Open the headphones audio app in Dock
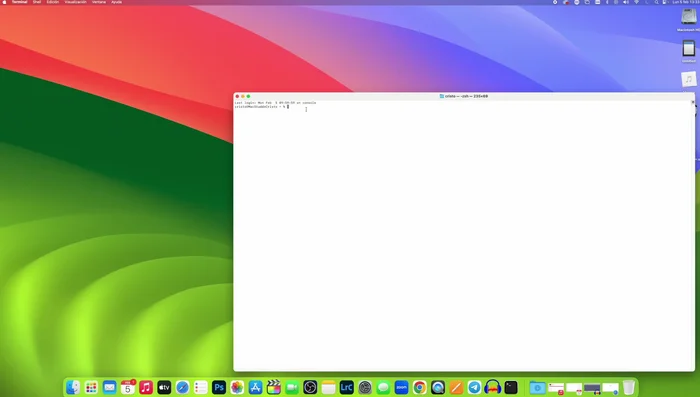 coord(493,387)
